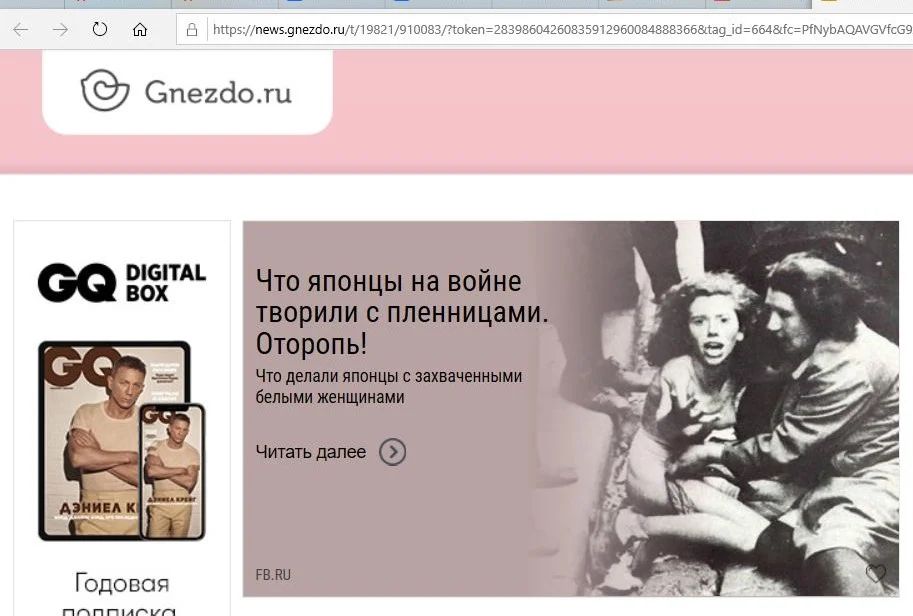Screen dimensions: 913x616
Task: Reload the page with the refresh icon
Action: [100, 29]
